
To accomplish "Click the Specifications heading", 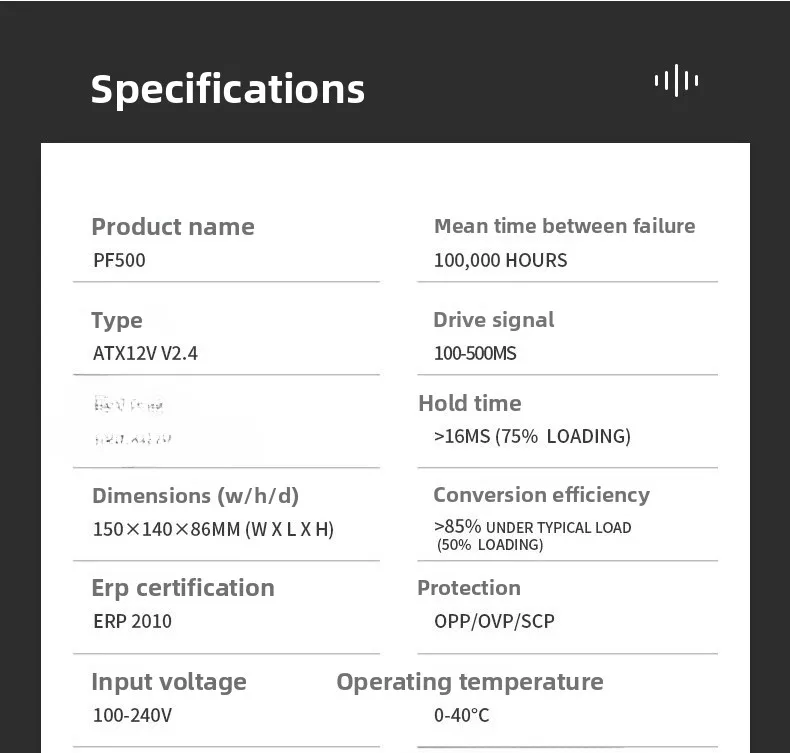I will (228, 89).
